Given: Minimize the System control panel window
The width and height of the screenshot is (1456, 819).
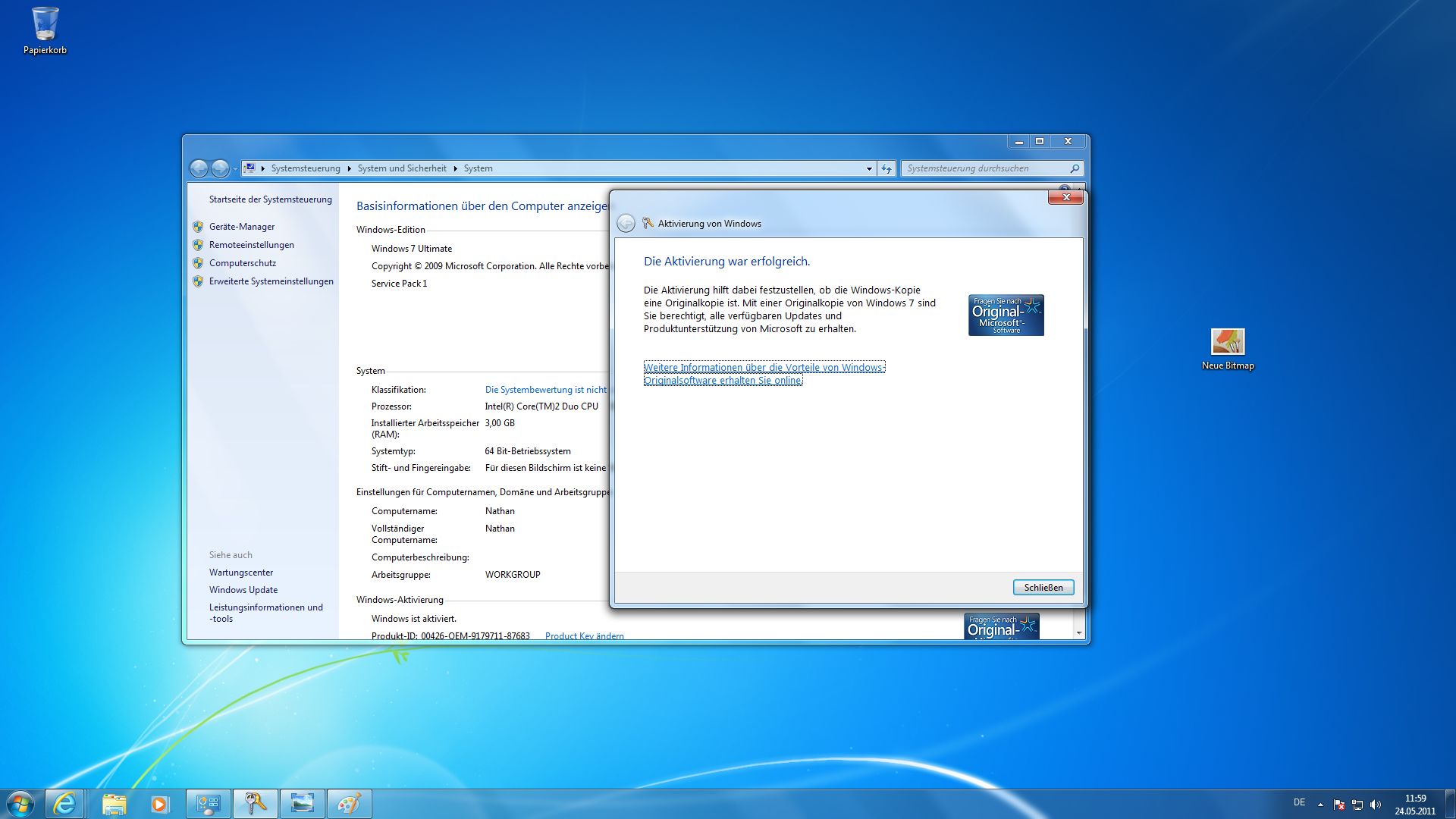Looking at the screenshot, I should pos(1018,142).
